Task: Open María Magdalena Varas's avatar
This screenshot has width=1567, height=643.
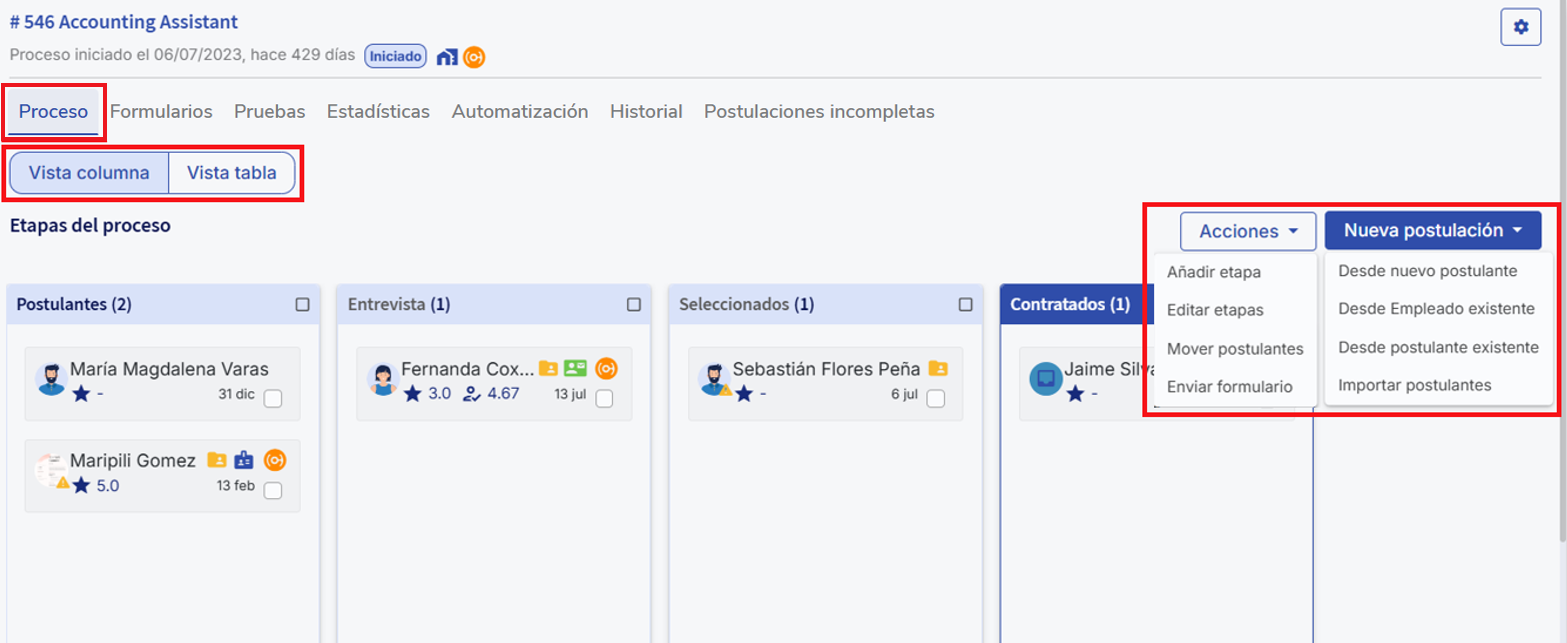Action: (x=51, y=378)
